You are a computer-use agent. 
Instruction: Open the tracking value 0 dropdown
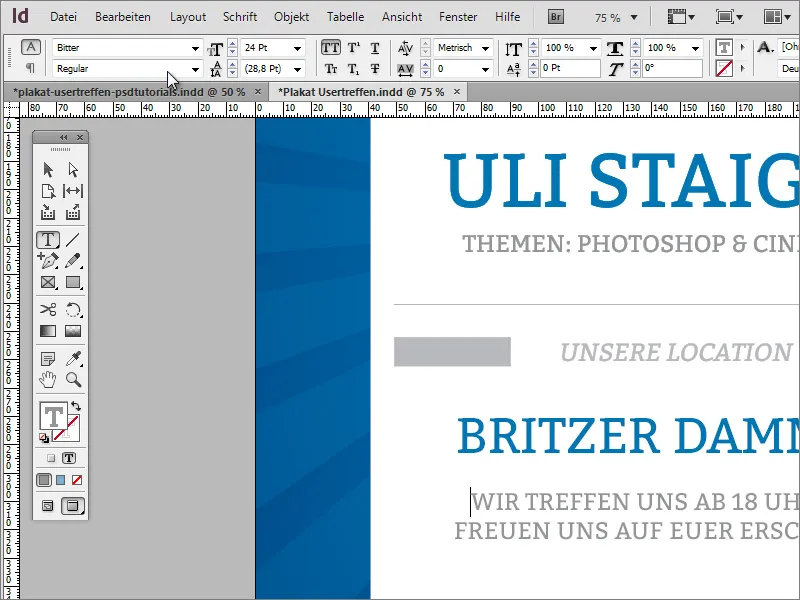click(485, 69)
